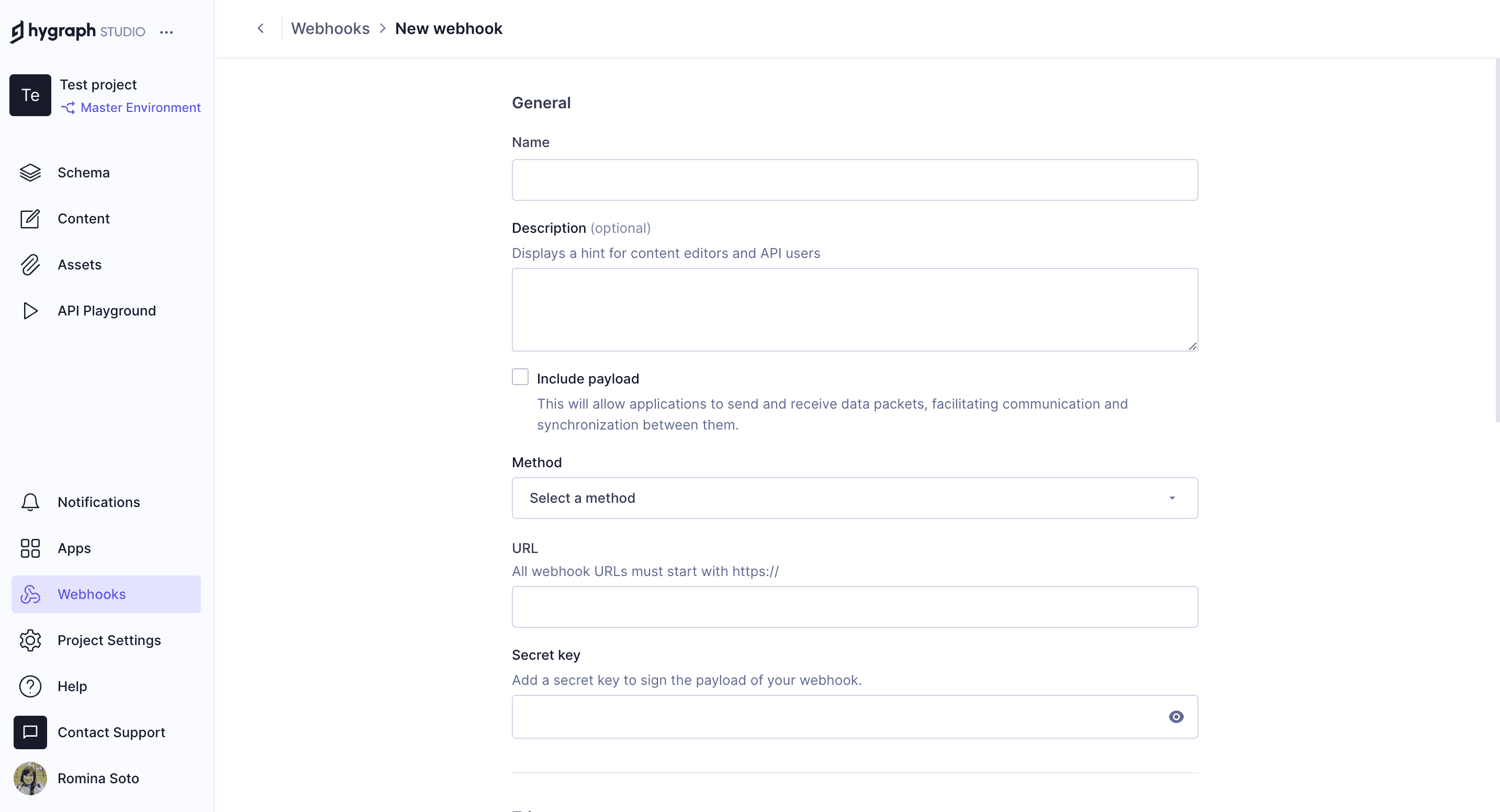Click the Webhooks breadcrumb link
The height and width of the screenshot is (812, 1500).
[330, 28]
